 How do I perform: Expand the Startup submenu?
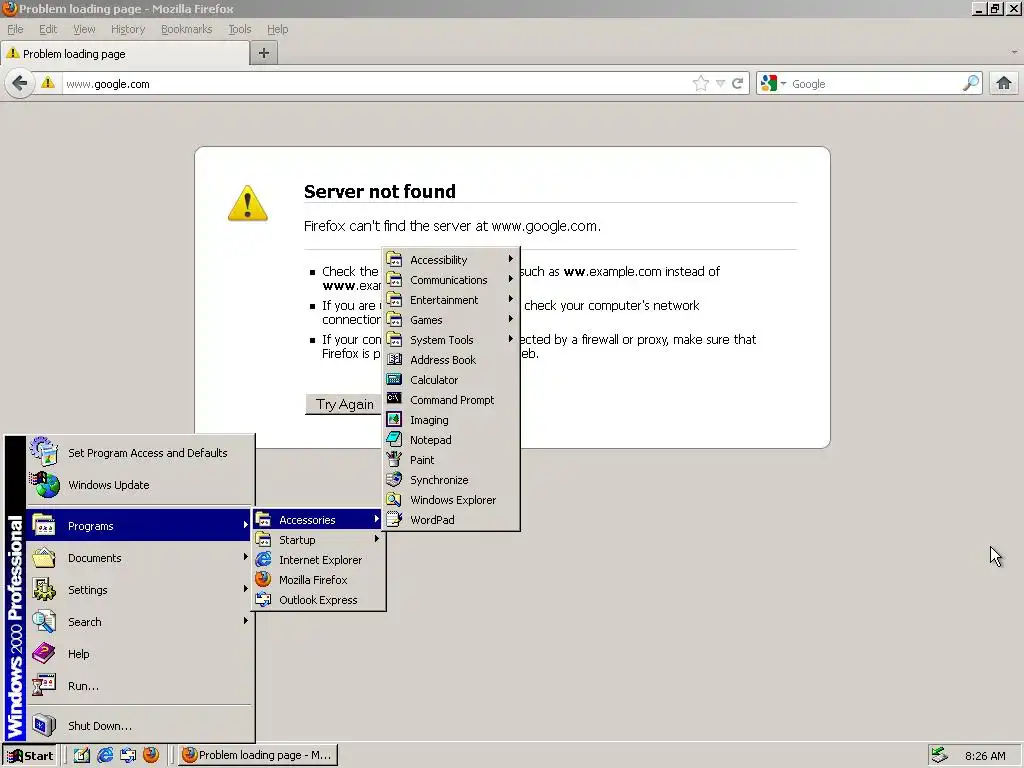(317, 539)
